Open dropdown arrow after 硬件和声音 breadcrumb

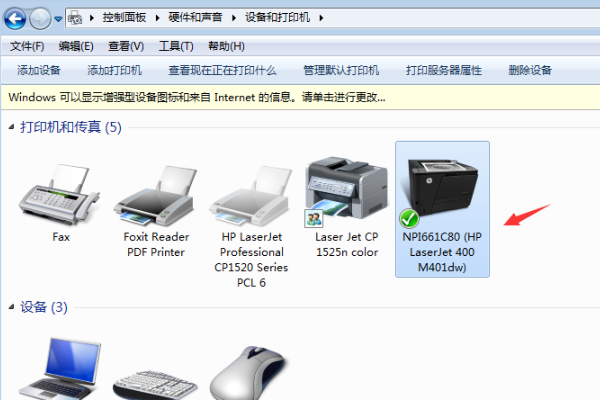pos(234,18)
